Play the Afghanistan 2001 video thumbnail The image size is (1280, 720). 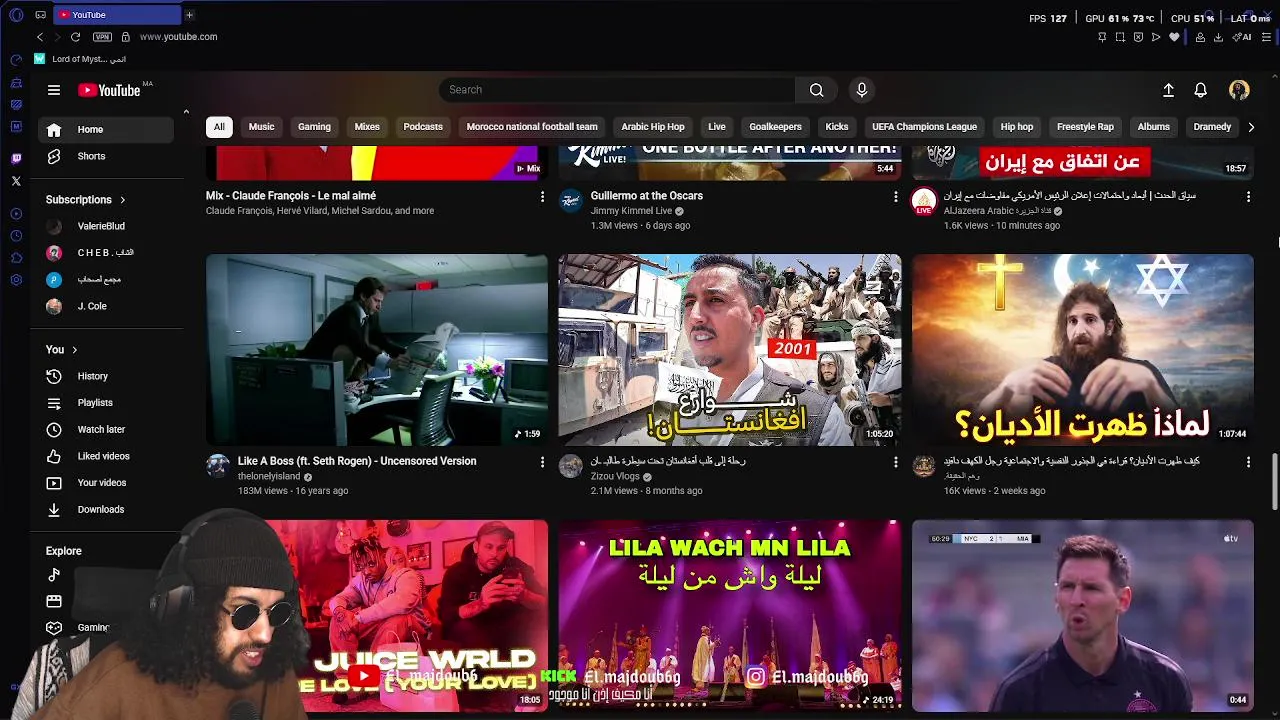pos(730,349)
